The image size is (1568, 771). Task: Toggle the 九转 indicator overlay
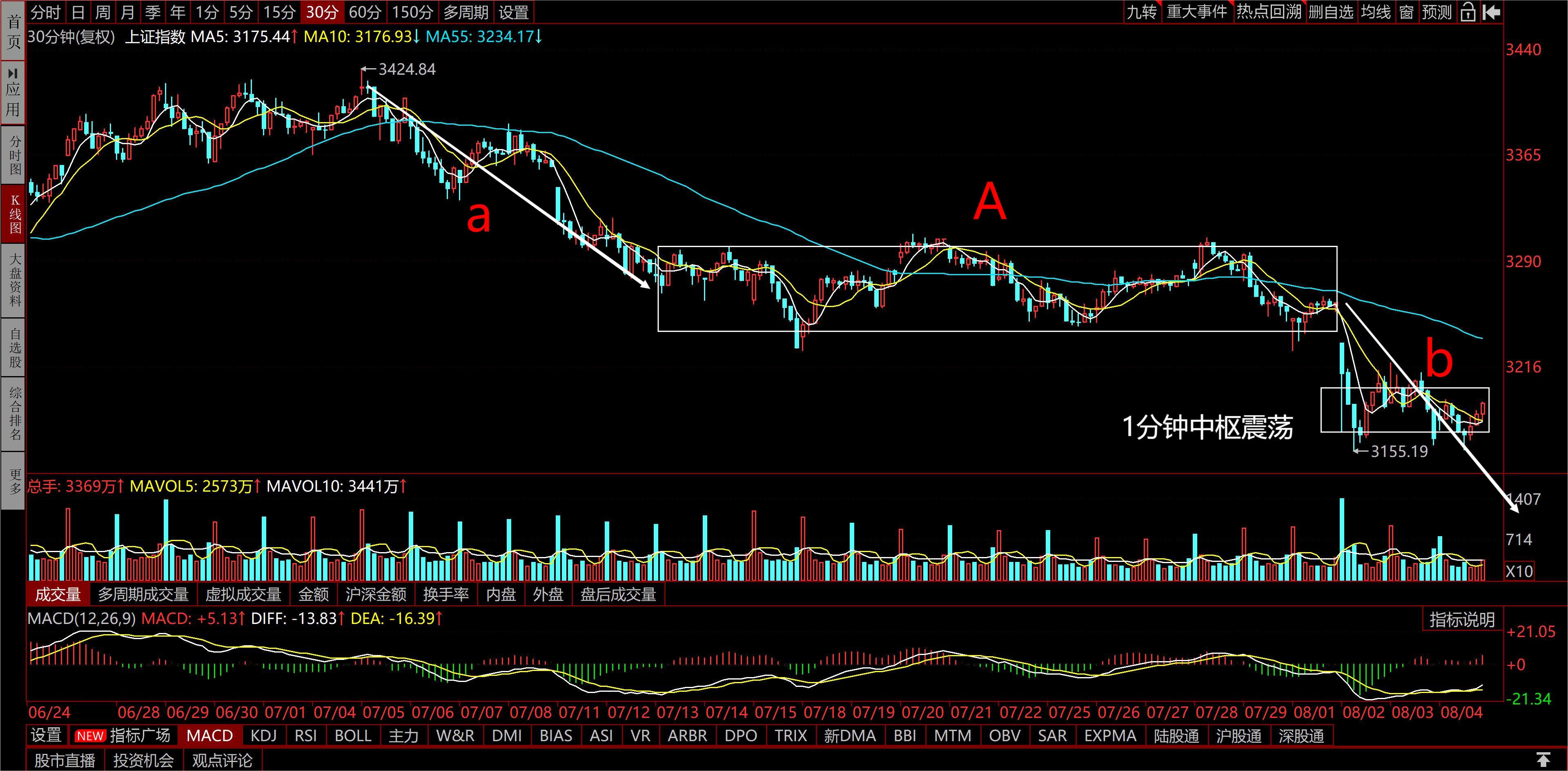[x=1141, y=11]
